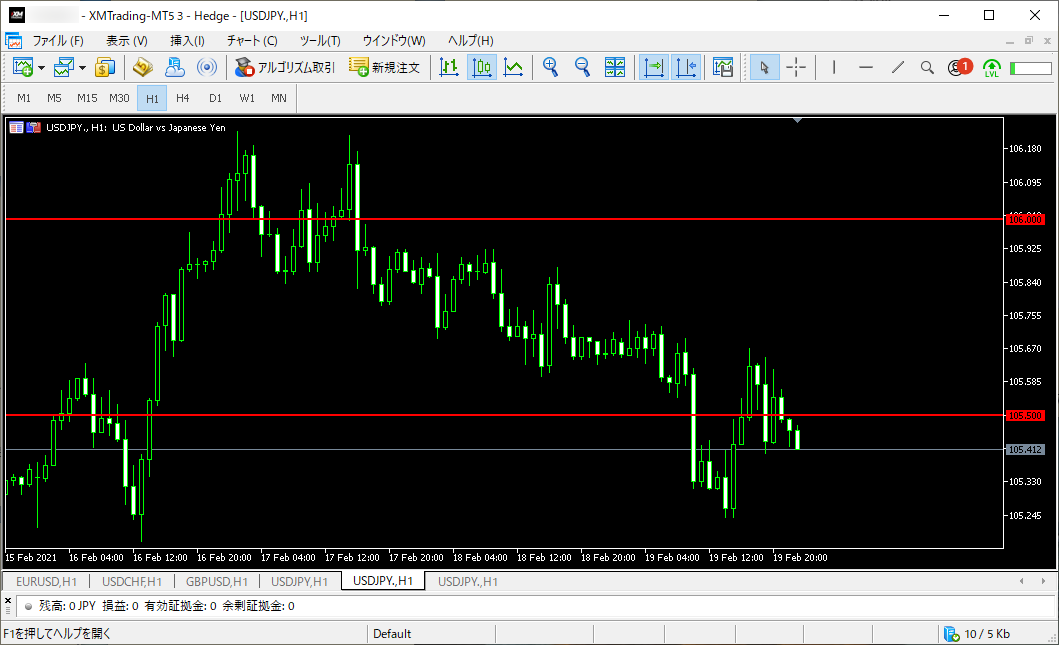Select the H4 timeframe button
Screen dimensions: 1059x645
(x=182, y=98)
